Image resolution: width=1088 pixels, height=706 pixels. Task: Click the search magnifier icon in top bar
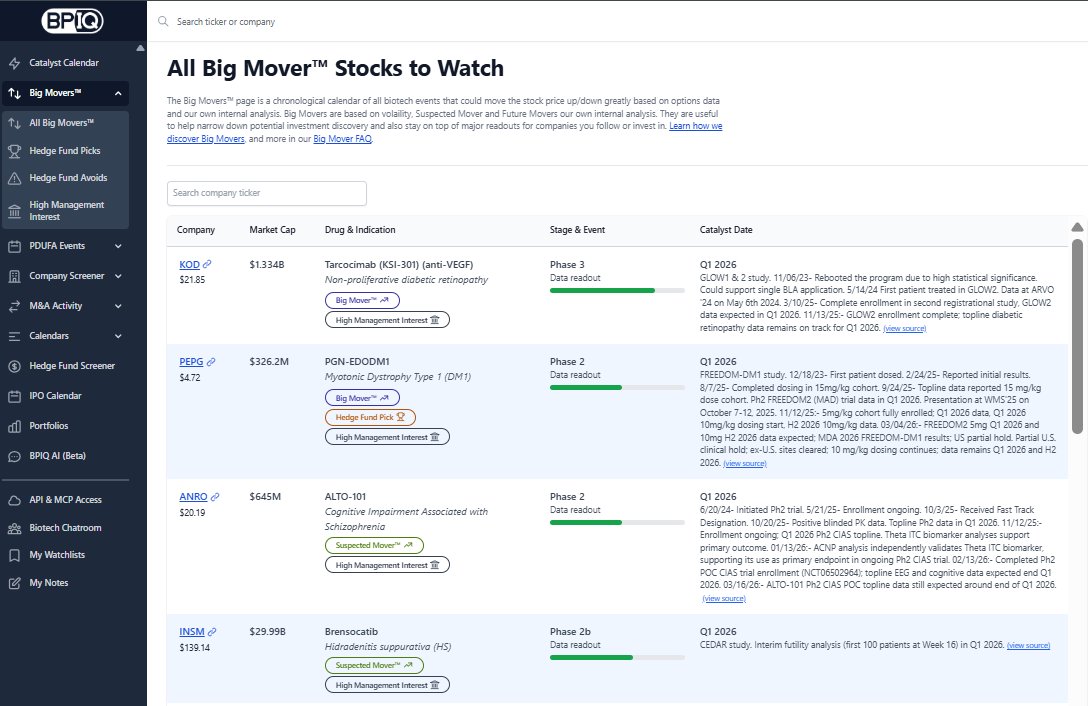pos(163,22)
